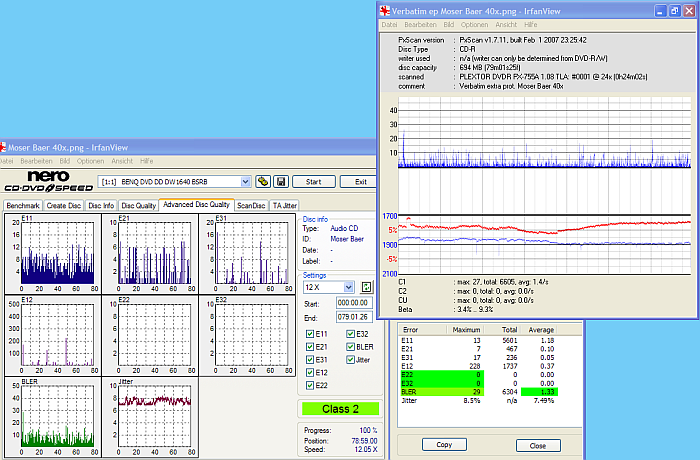This screenshot has height=460, width=700.
Task: Open Optionen menu in Moser Baer window
Action: pos(90,161)
